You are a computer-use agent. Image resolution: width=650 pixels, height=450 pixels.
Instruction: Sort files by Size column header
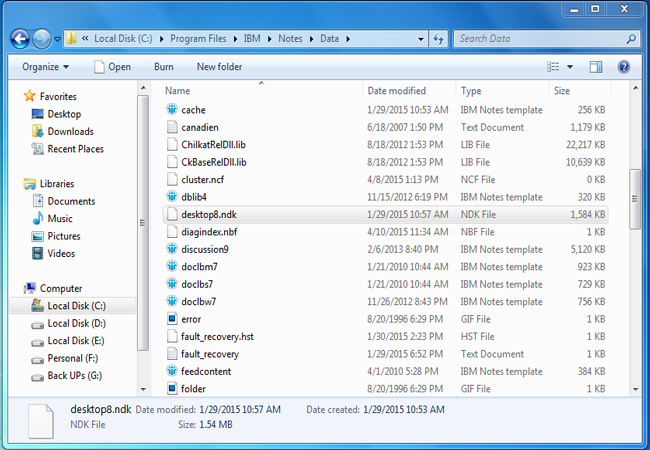pyautogui.click(x=562, y=91)
